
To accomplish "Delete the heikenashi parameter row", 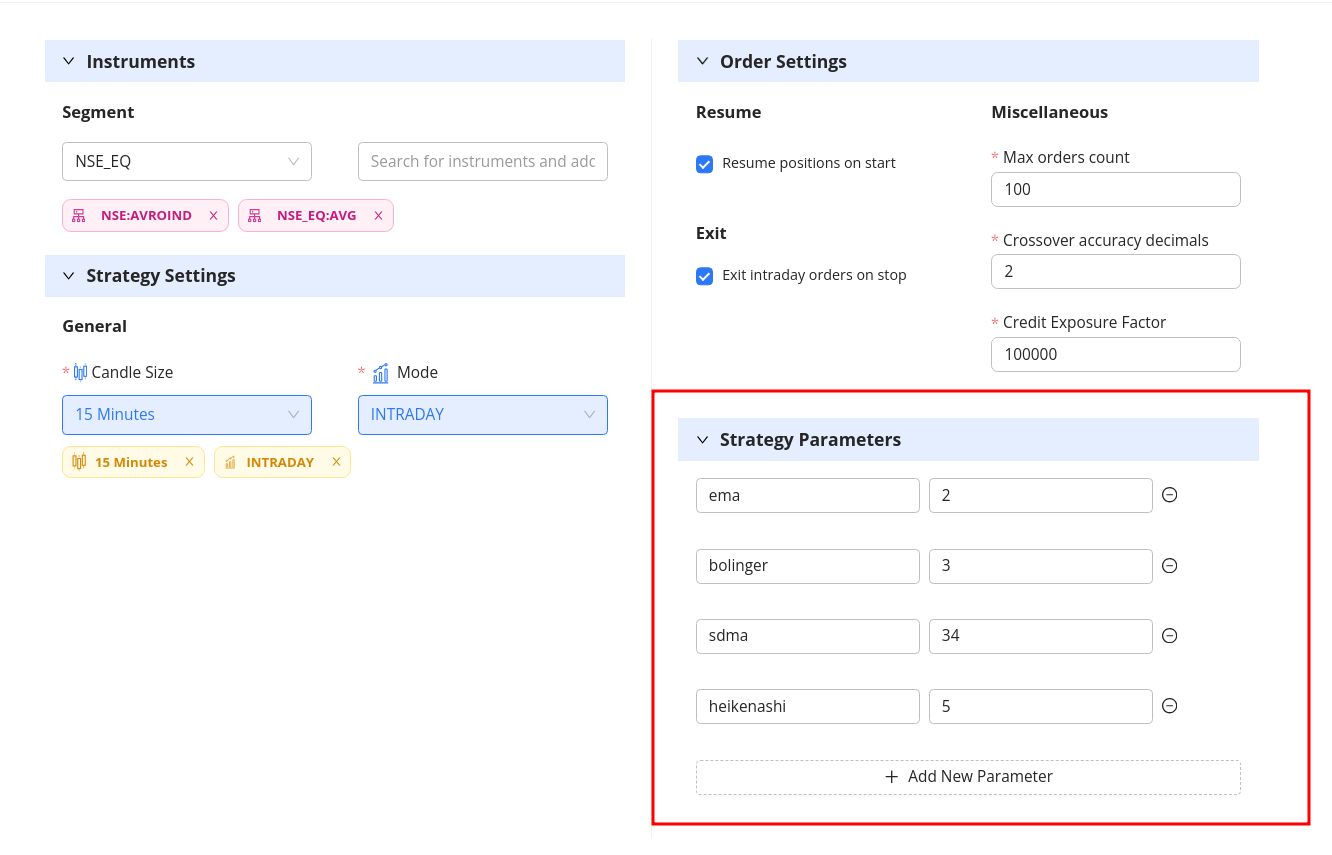I will pos(1169,706).
